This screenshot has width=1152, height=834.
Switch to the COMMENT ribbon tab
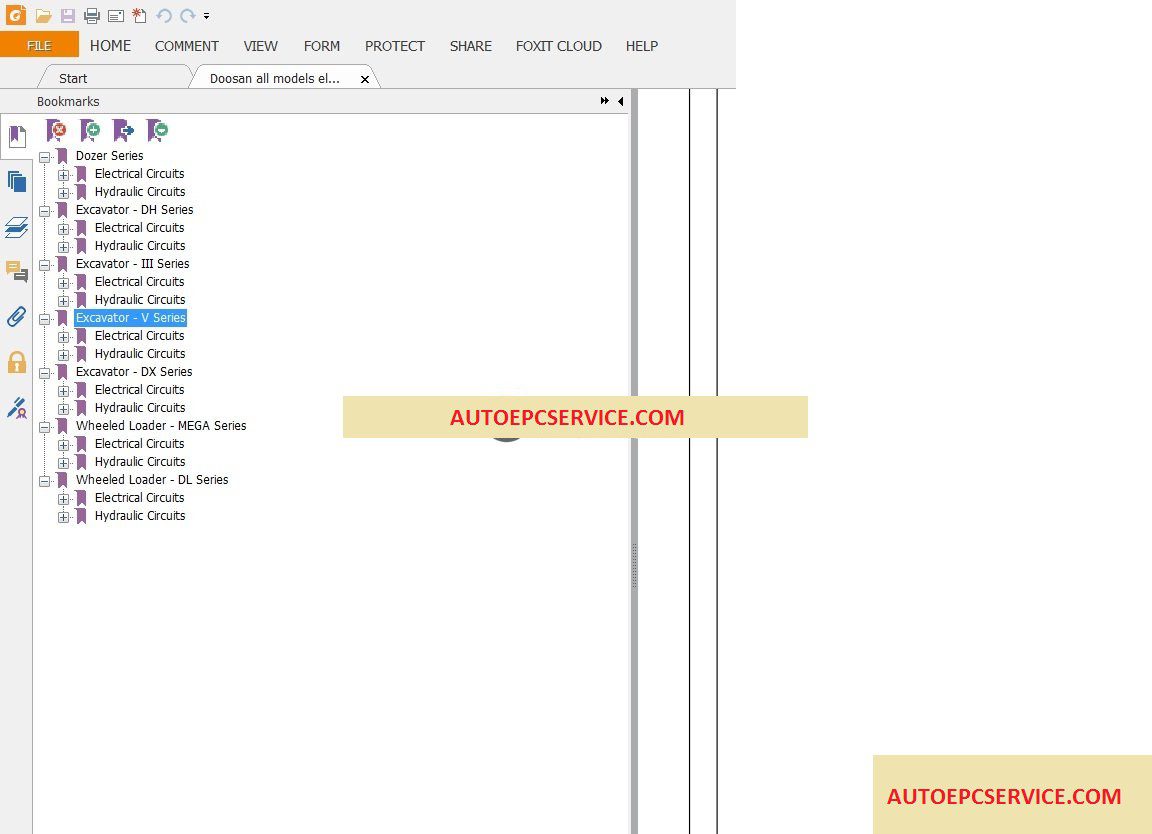[187, 46]
